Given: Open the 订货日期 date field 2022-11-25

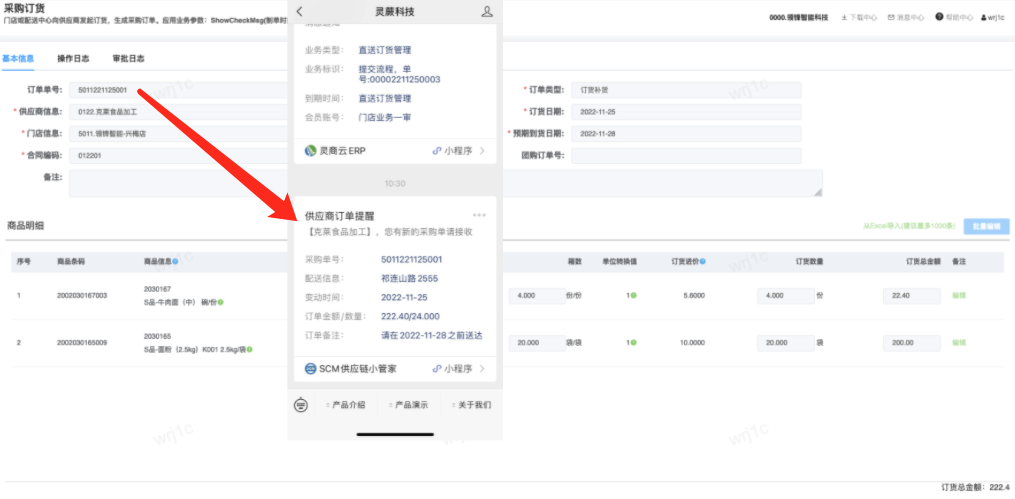Looking at the screenshot, I should 686,112.
